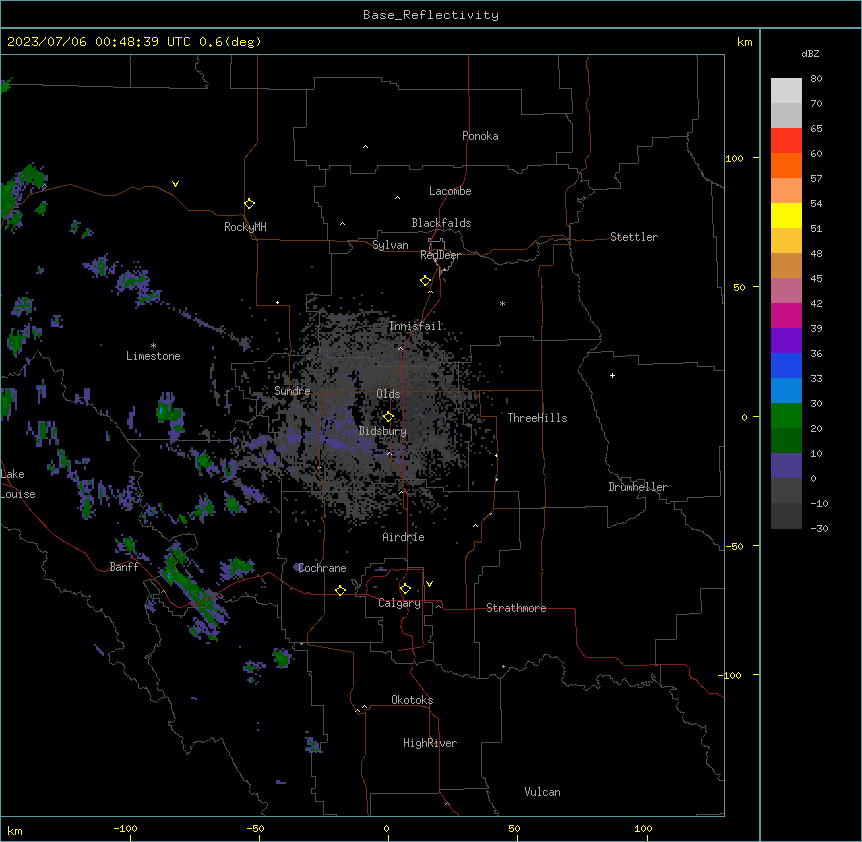Viewport: 862px width, 842px height.
Task: Click the Okotoks city label
Action: [x=412, y=700]
